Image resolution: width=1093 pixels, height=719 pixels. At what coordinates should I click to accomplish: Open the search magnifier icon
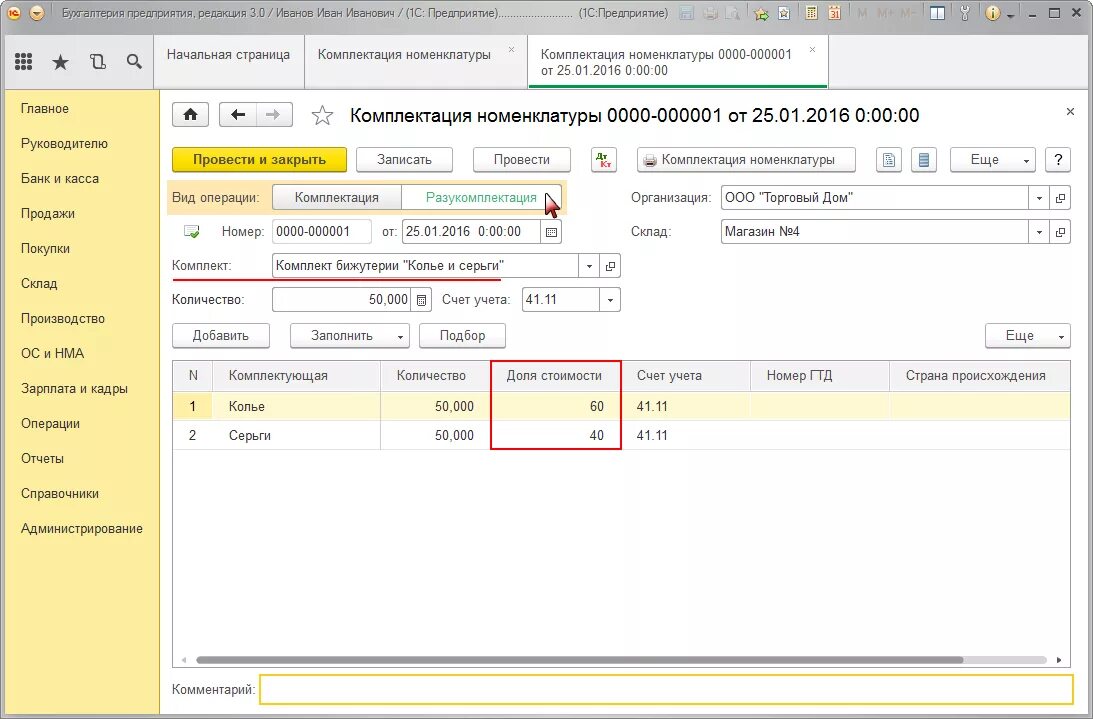(135, 61)
